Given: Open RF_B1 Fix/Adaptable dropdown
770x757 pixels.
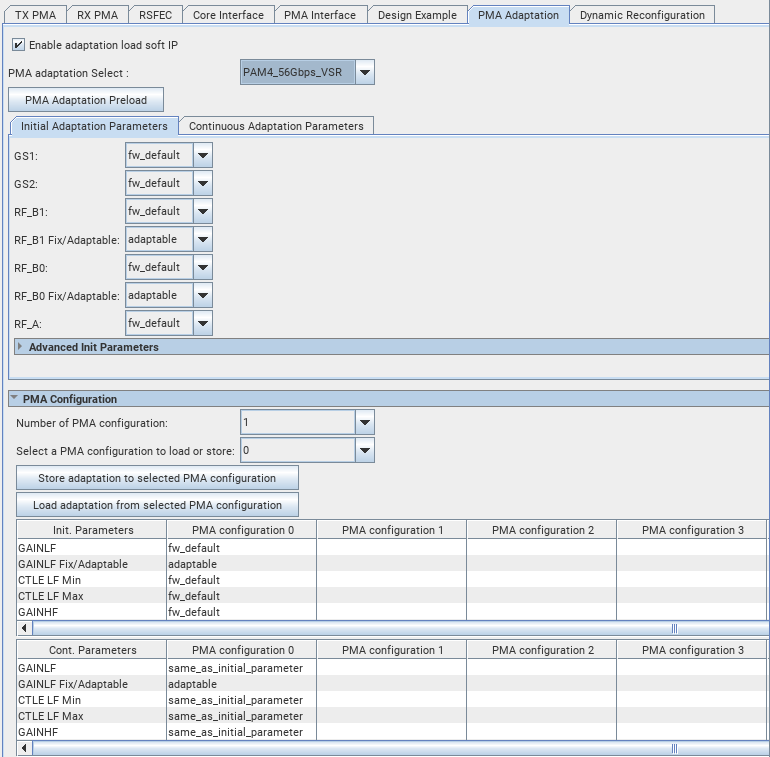Looking at the screenshot, I should [202, 239].
